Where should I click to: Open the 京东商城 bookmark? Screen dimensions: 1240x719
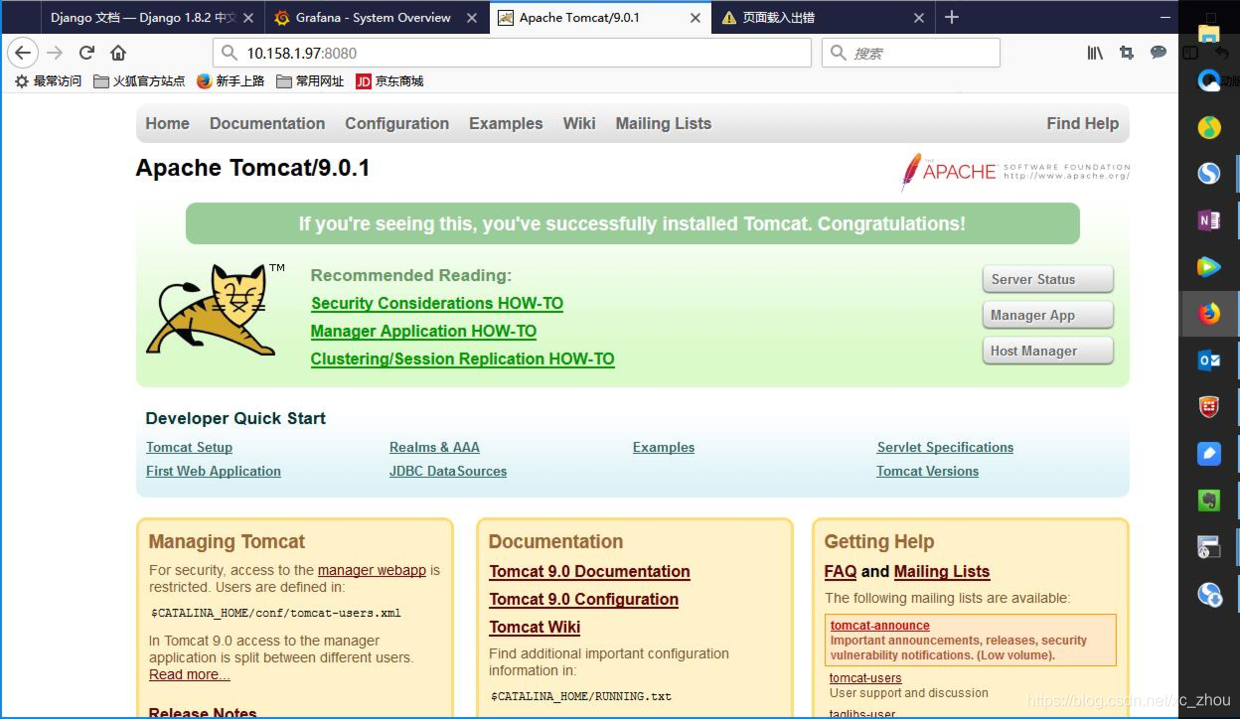point(390,81)
